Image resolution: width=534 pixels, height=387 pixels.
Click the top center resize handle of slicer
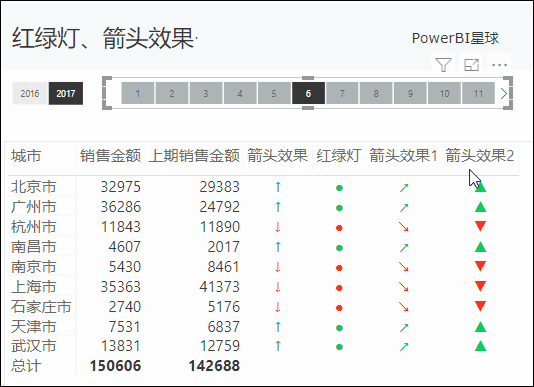point(308,78)
